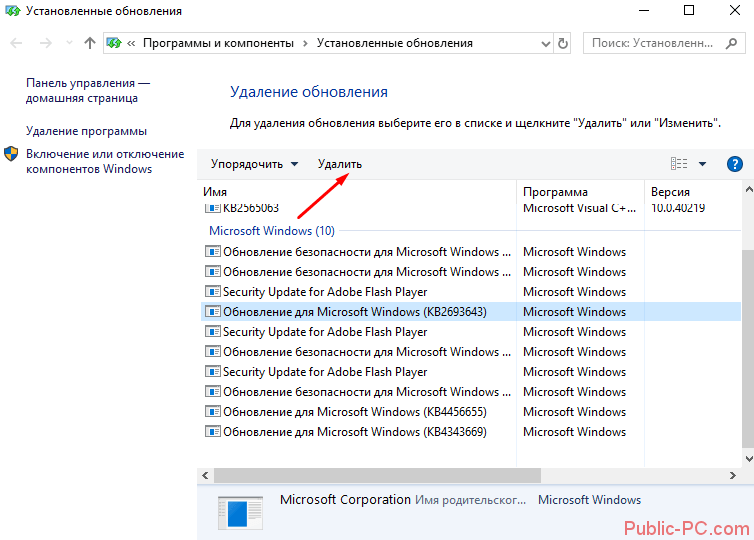Click icon of the KB4456655 update row
Image resolution: width=754 pixels, height=540 pixels.
point(213,411)
